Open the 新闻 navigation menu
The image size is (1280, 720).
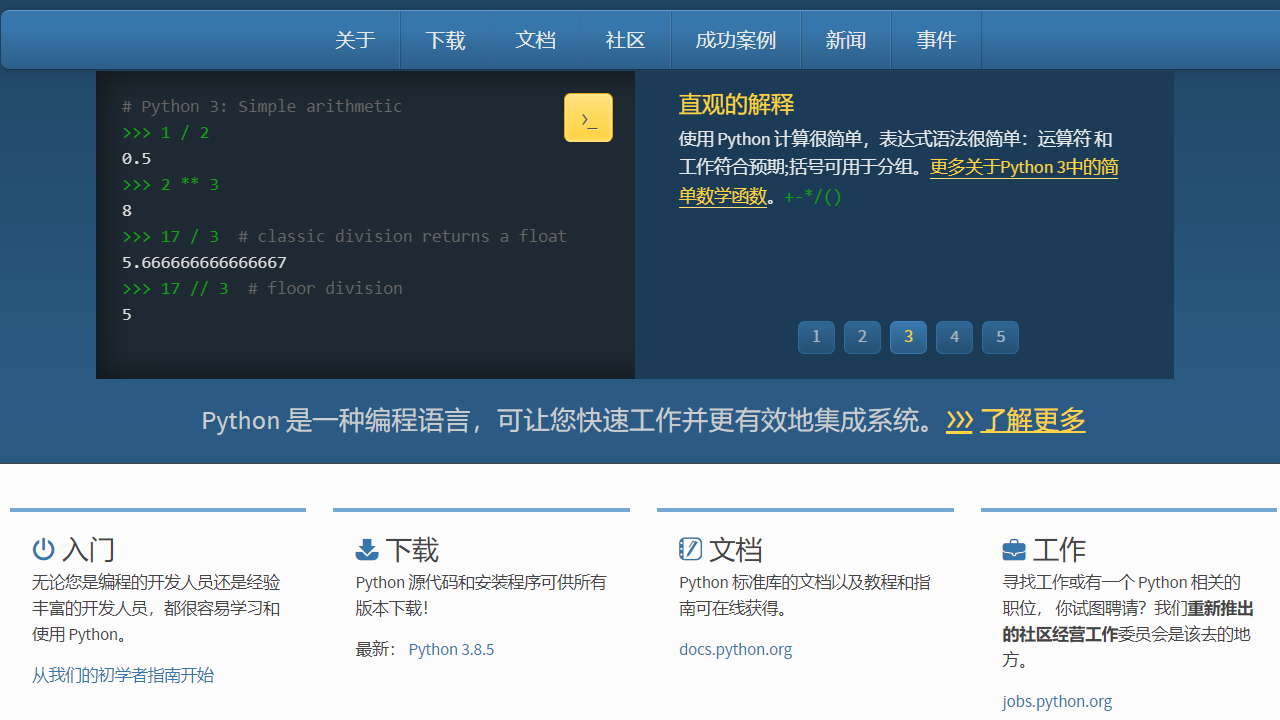pyautogui.click(x=846, y=40)
